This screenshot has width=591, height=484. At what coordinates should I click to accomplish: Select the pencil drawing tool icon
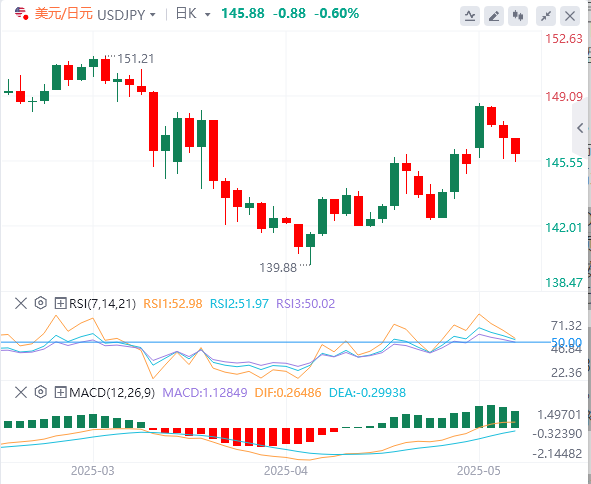coord(494,16)
